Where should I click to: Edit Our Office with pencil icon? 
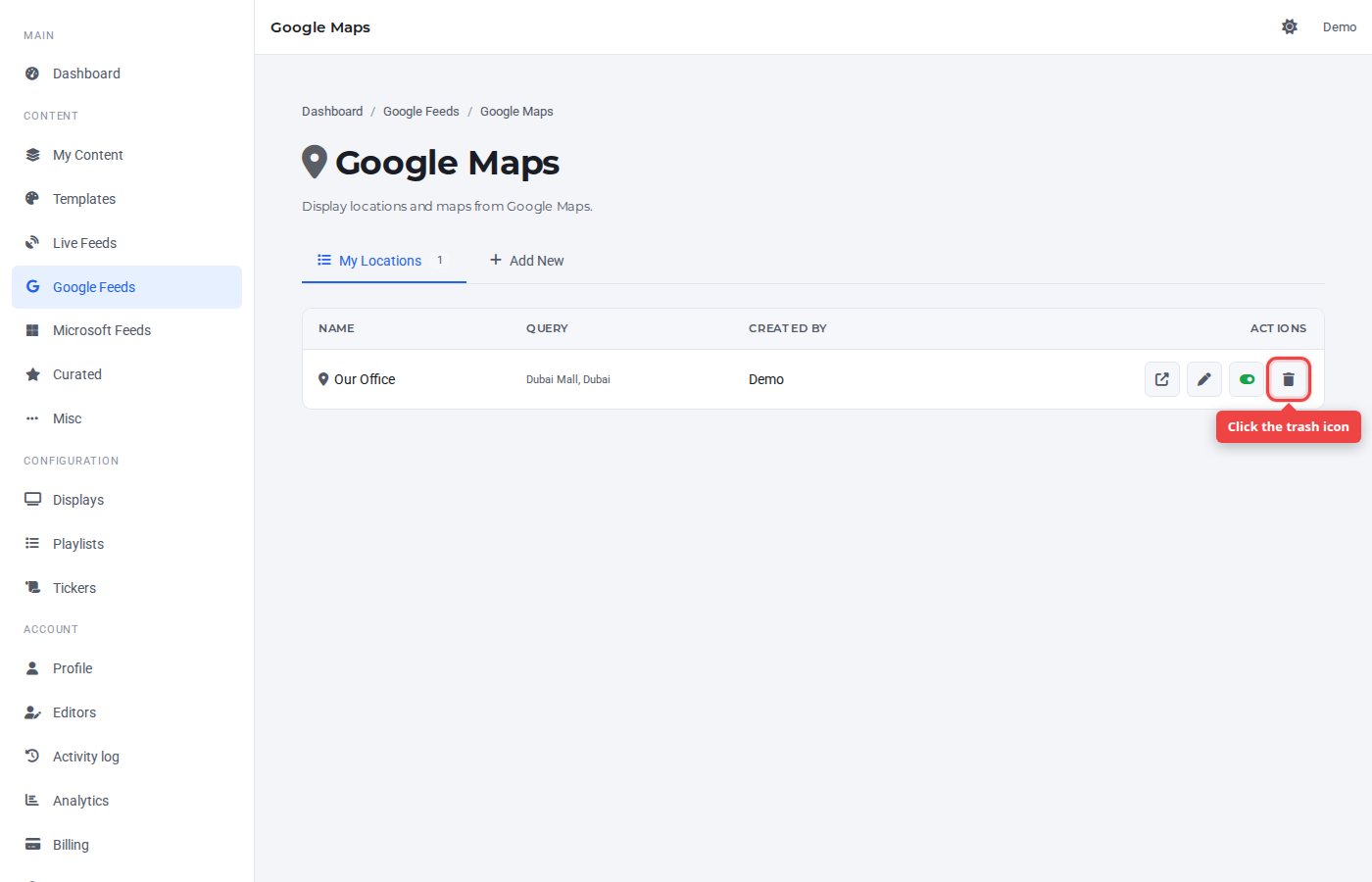pyautogui.click(x=1204, y=379)
